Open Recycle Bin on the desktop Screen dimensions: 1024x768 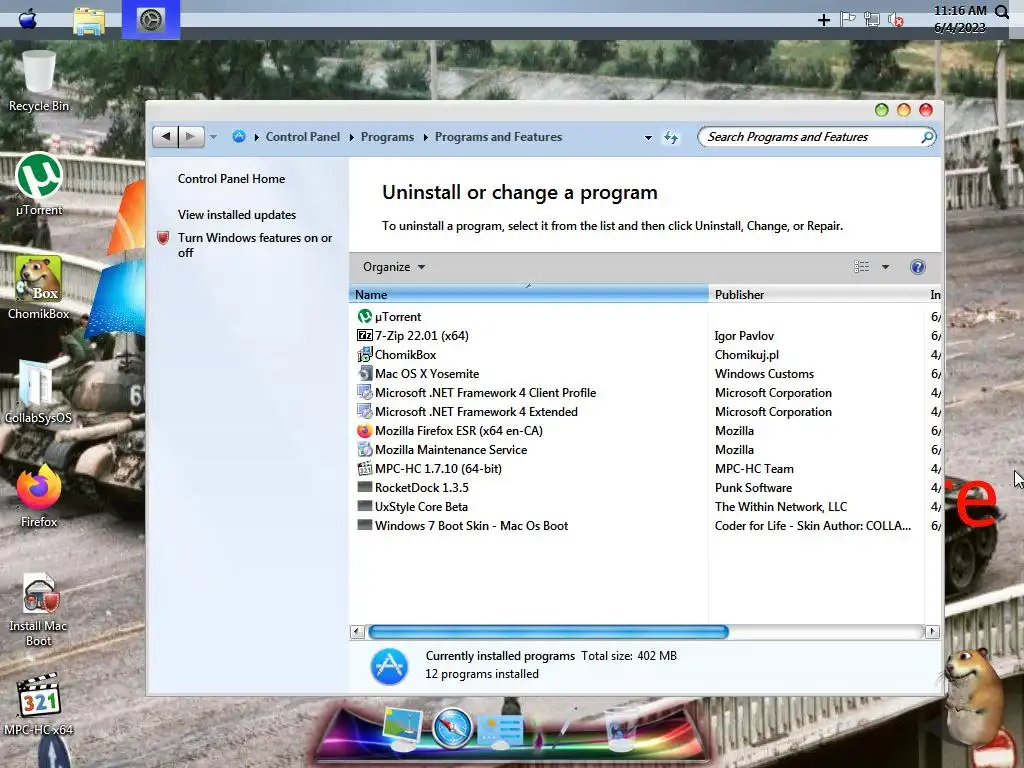pos(39,81)
